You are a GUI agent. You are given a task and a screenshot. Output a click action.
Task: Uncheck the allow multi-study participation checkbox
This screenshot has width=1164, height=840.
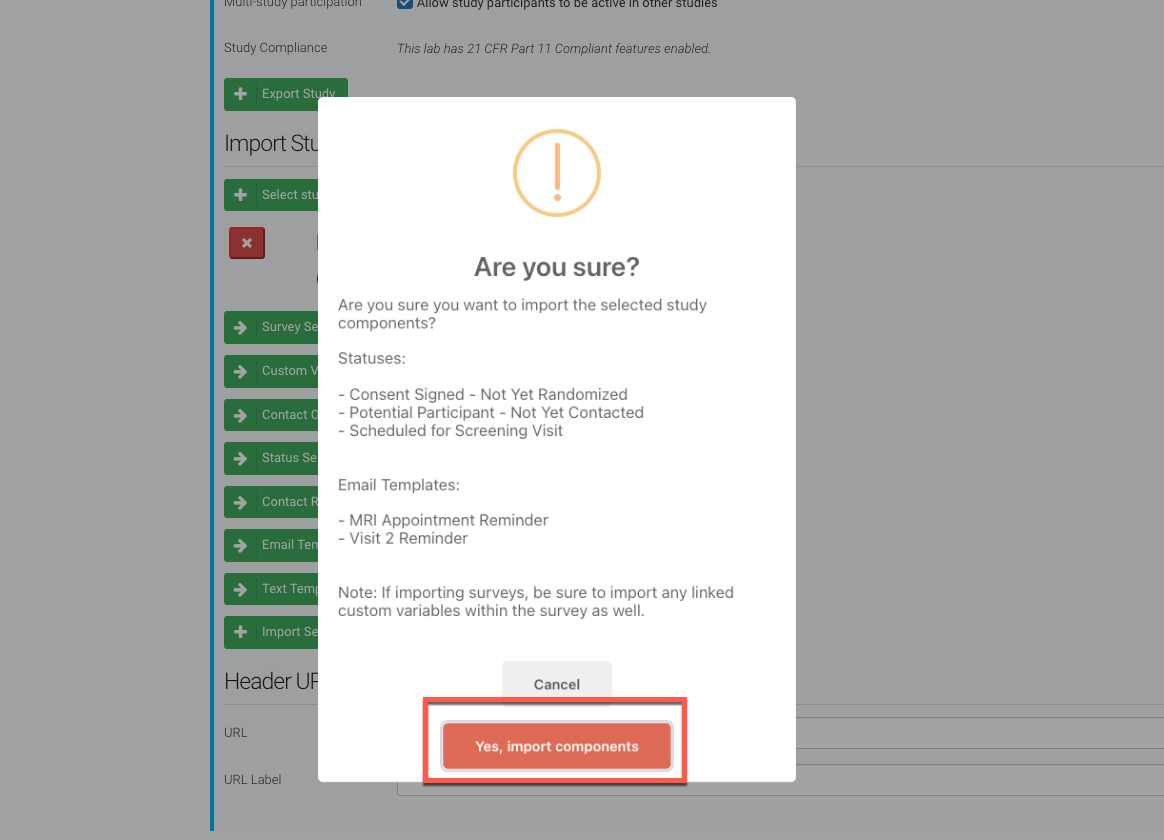[x=405, y=4]
